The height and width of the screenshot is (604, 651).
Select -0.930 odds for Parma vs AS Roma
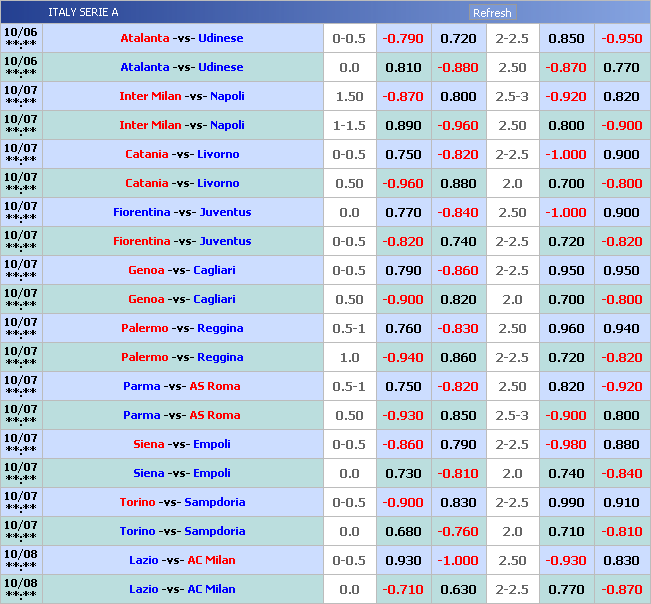pyautogui.click(x=403, y=416)
